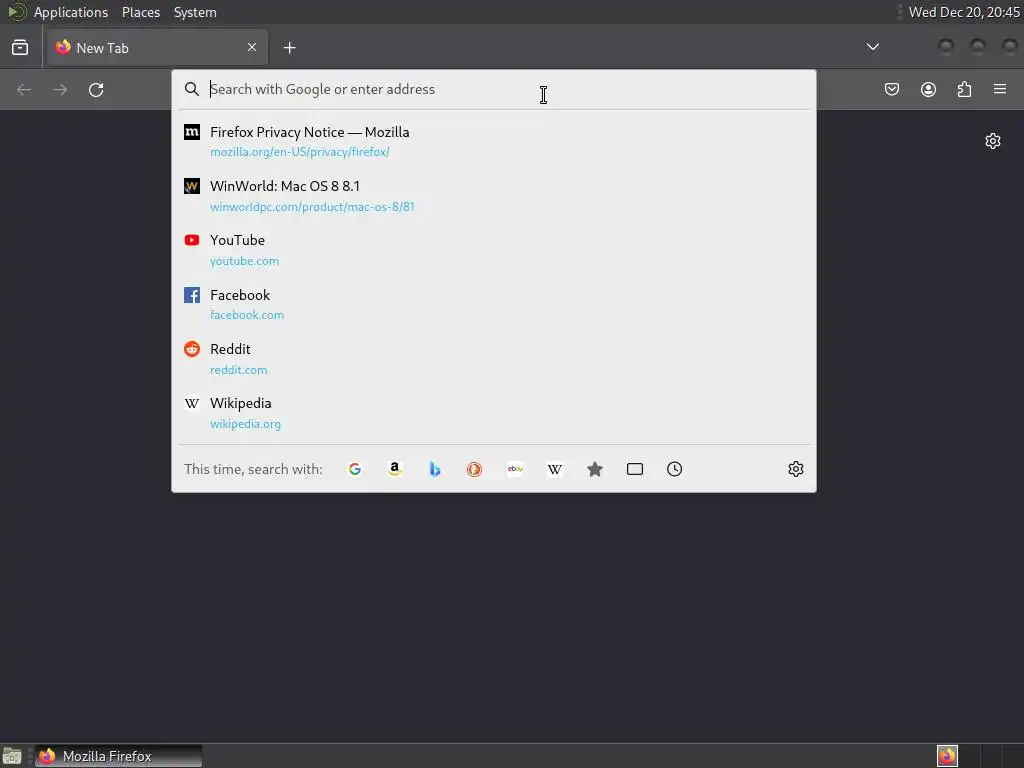Open a new tab with the plus button
This screenshot has height=768, width=1024.
click(x=289, y=48)
